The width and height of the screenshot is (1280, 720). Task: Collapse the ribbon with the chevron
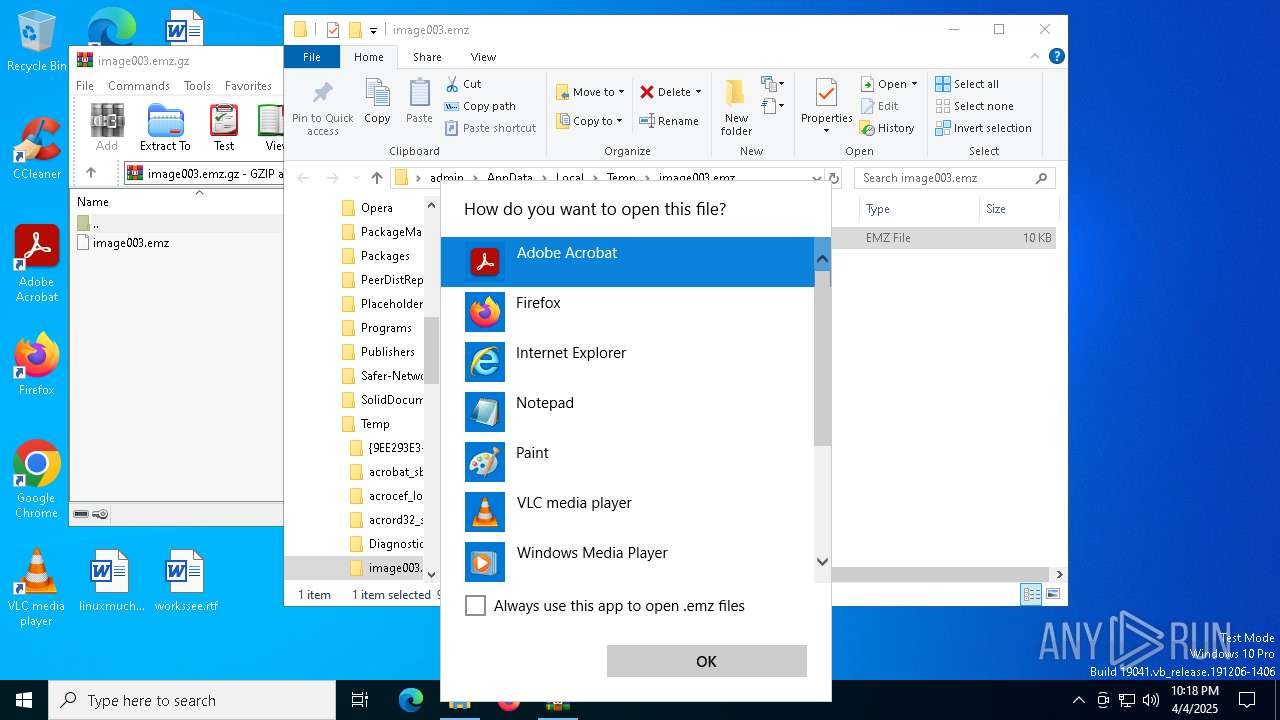coord(1037,57)
